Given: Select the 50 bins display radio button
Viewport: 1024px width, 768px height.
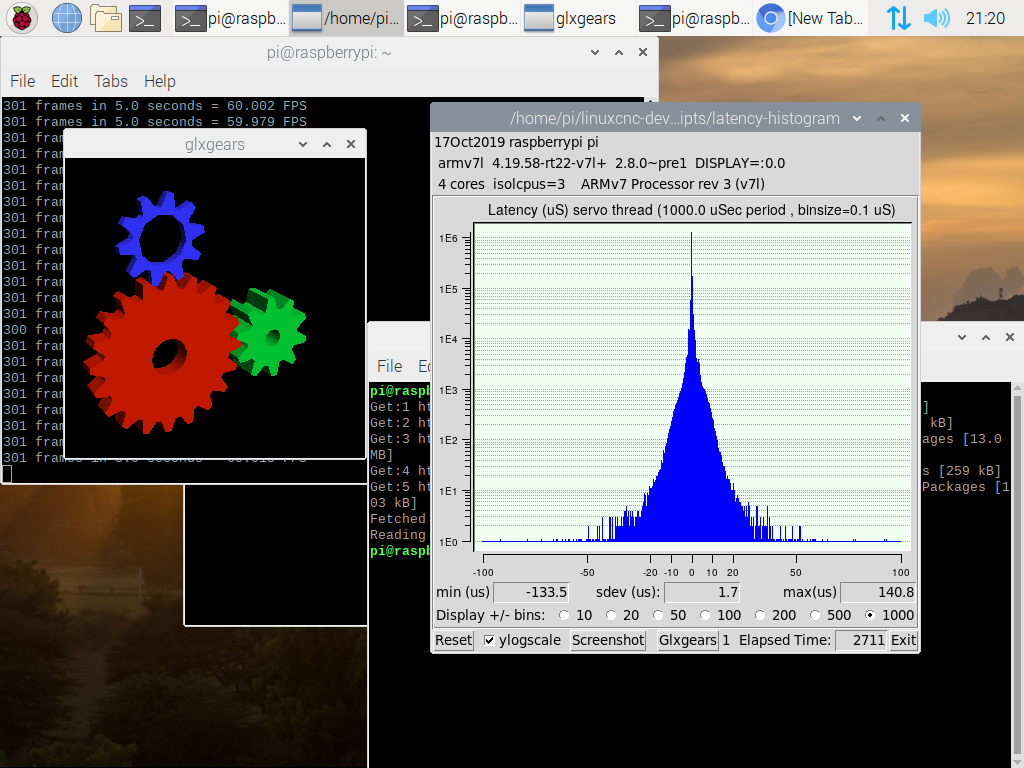Looking at the screenshot, I should (x=658, y=615).
